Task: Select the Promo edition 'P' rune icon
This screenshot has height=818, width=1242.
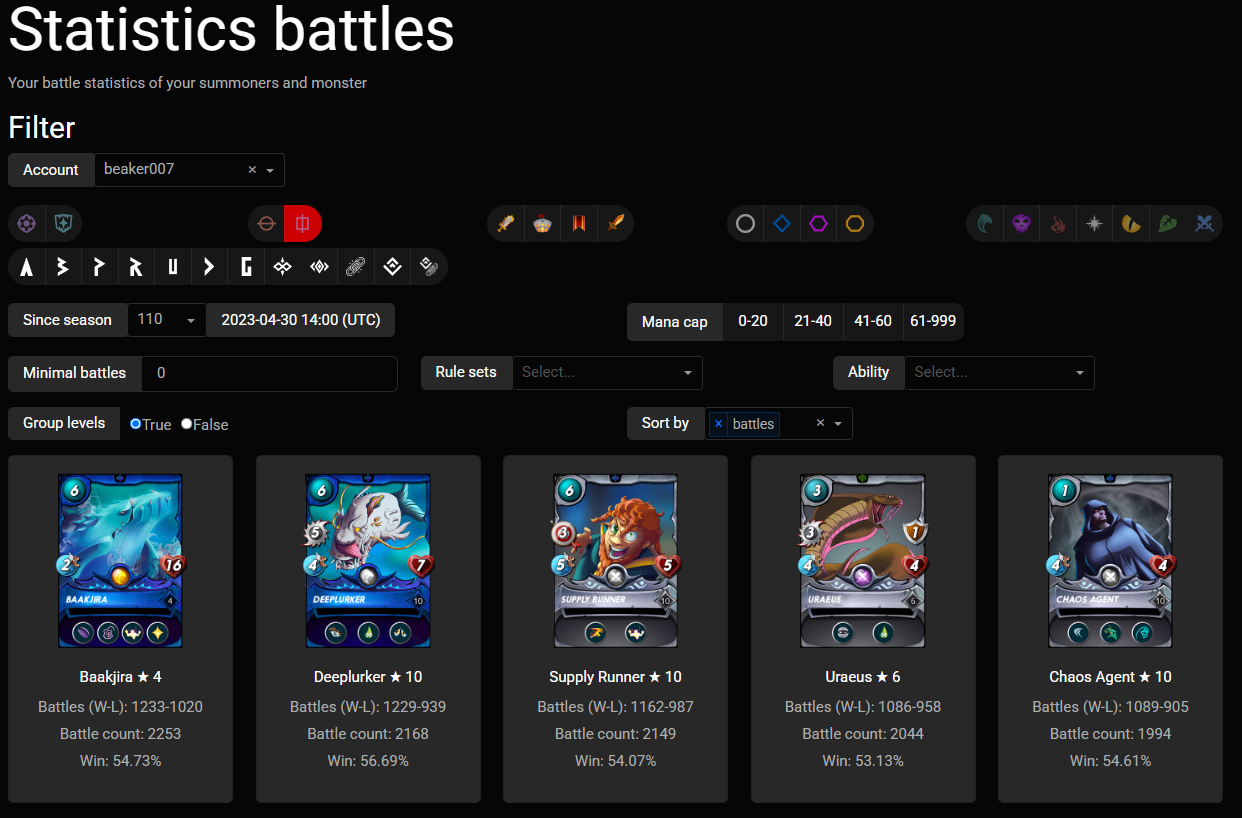Action: [100, 267]
